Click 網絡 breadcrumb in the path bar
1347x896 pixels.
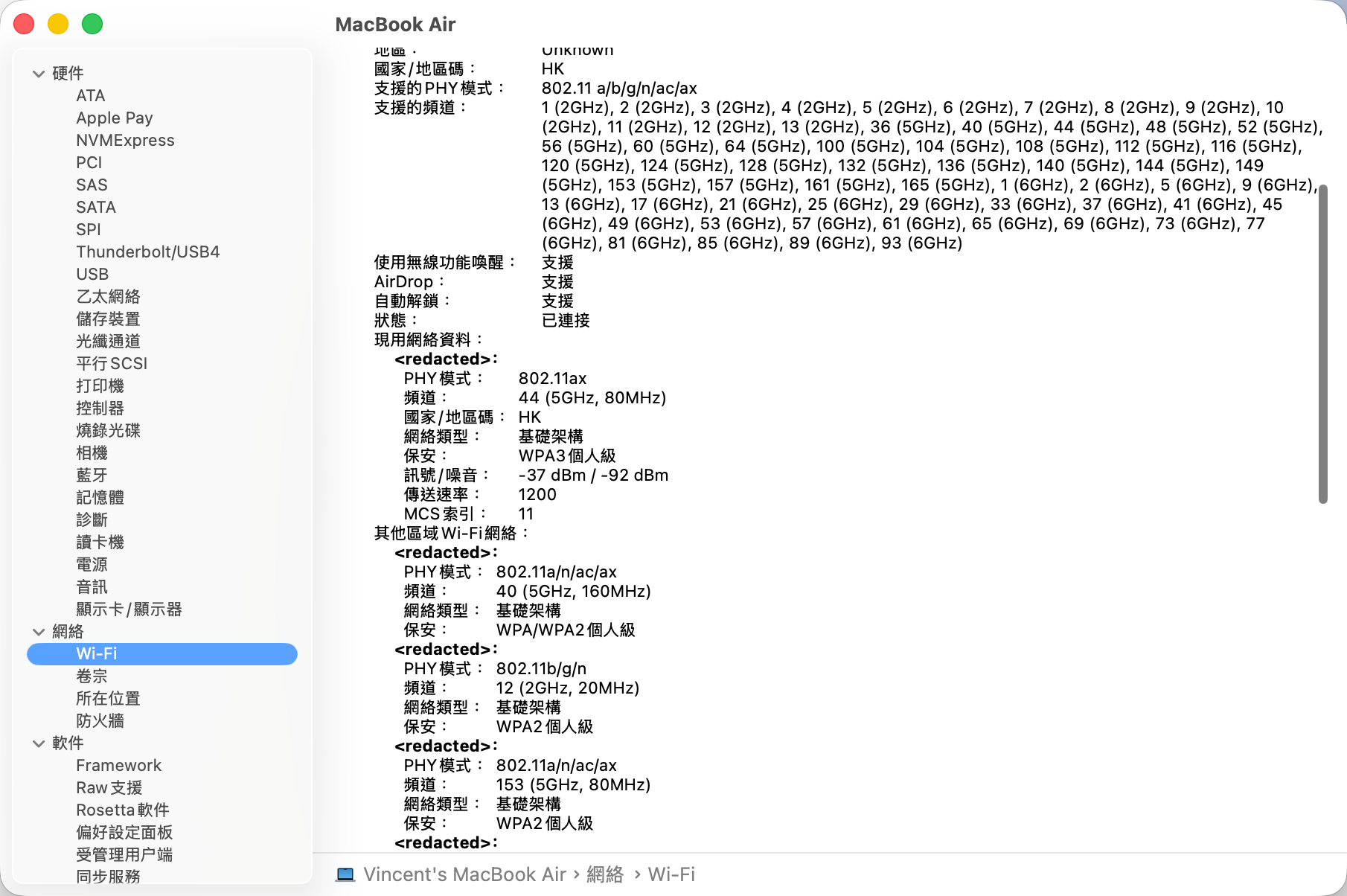click(x=605, y=874)
